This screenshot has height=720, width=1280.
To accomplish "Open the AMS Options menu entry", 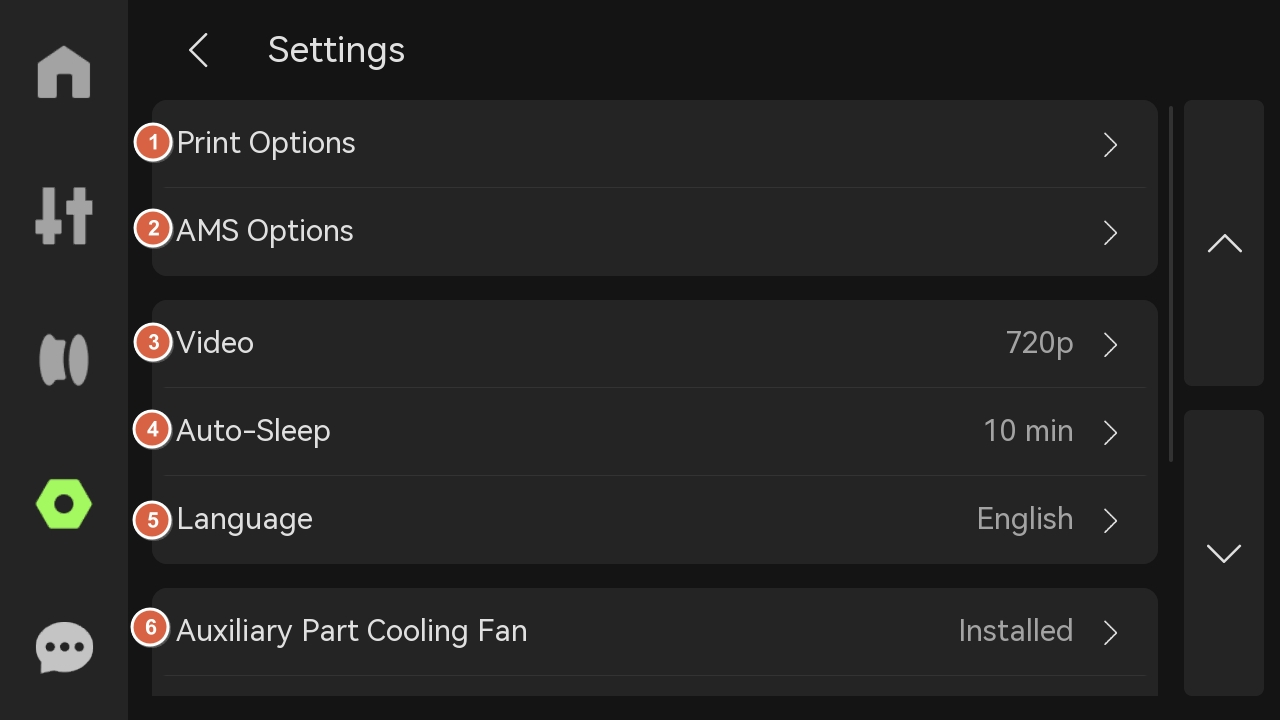I will (265, 231).
